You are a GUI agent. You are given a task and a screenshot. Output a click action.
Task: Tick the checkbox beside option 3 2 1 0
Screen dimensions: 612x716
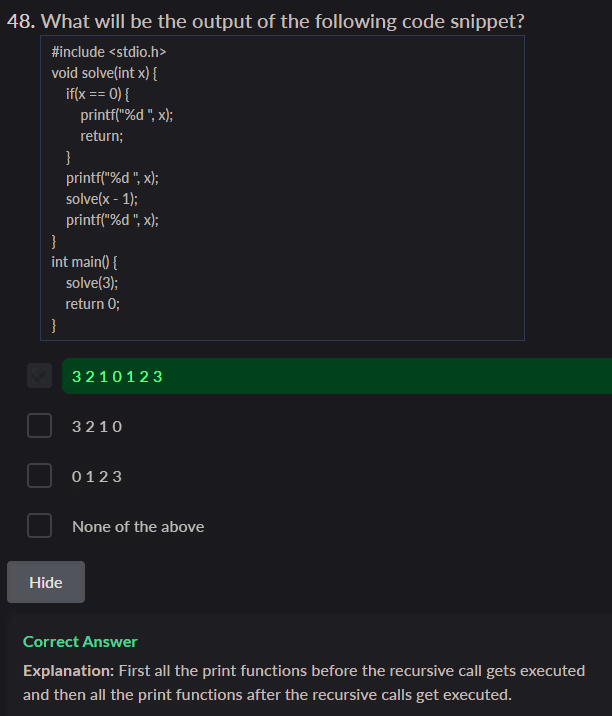[39, 426]
